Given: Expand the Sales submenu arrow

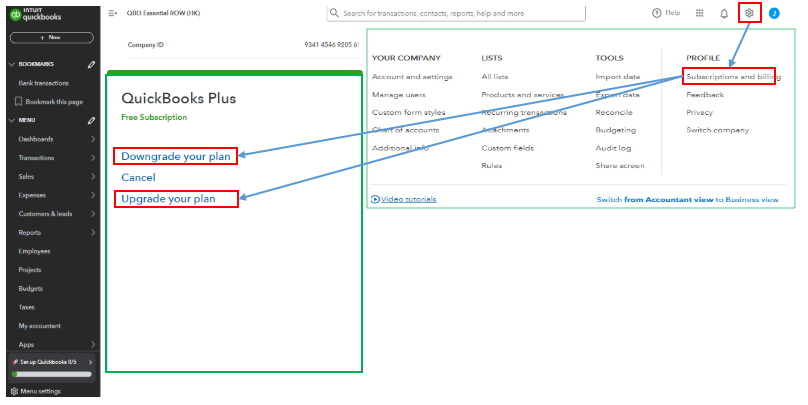Looking at the screenshot, I should pos(93,176).
